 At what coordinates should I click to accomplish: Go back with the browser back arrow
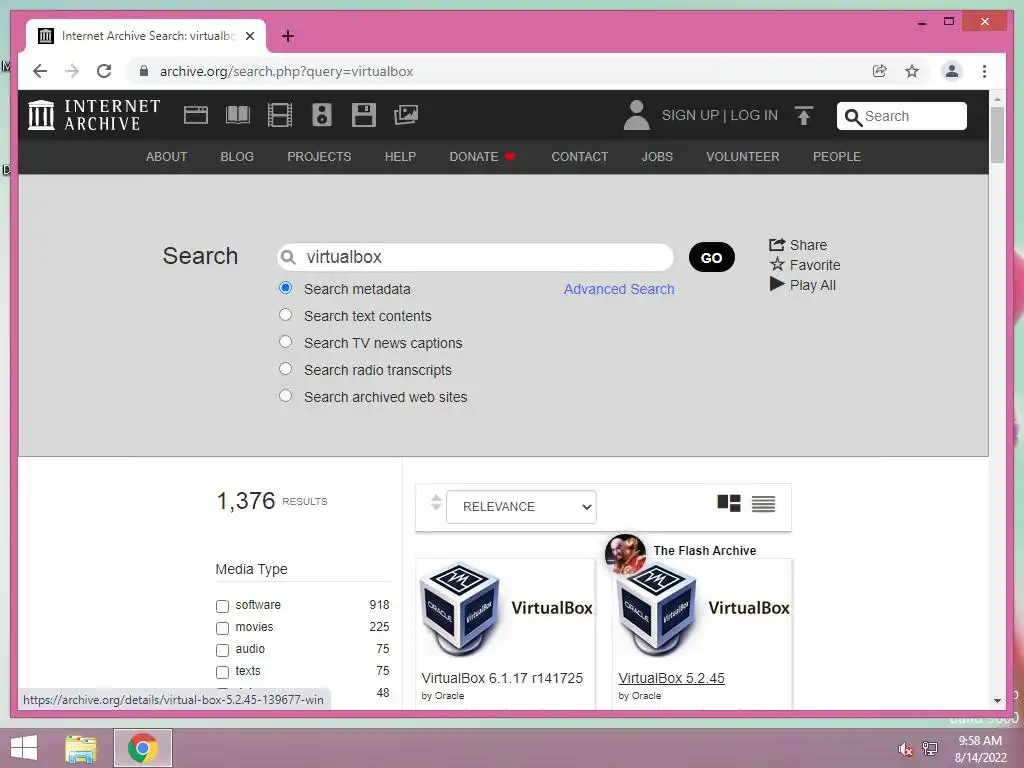coord(40,71)
